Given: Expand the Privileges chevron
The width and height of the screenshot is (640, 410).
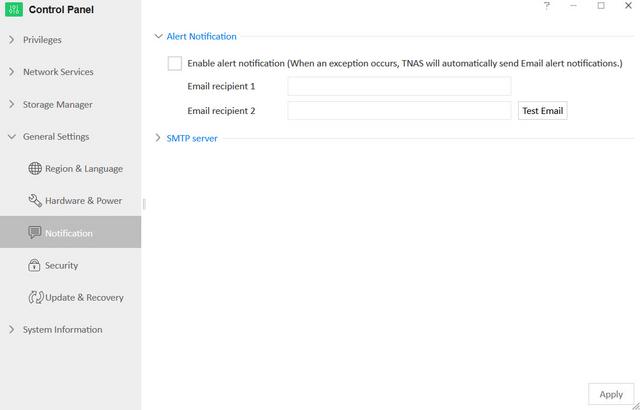Looking at the screenshot, I should coord(11,40).
